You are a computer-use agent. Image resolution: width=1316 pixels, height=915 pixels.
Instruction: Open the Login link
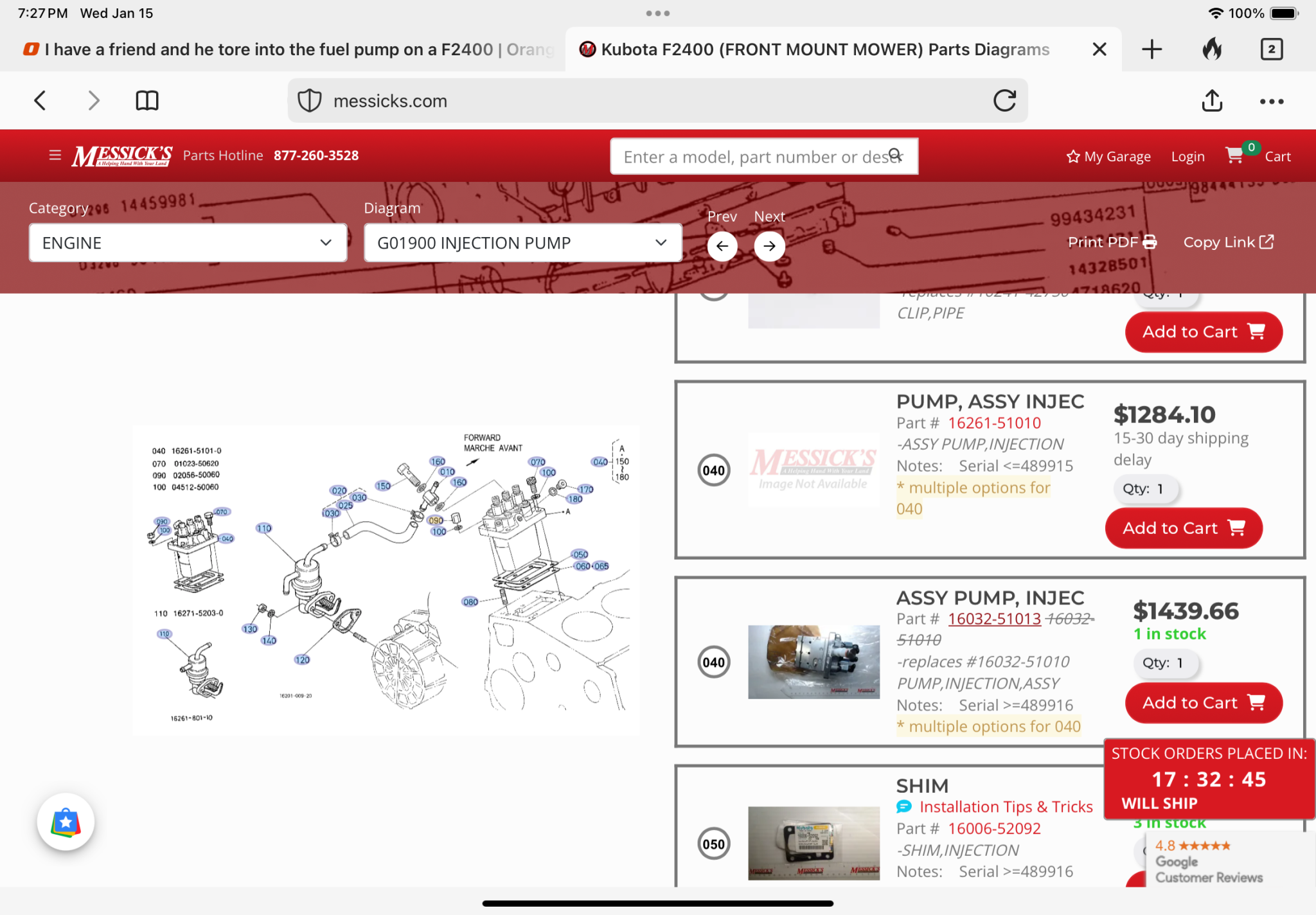[x=1187, y=156]
